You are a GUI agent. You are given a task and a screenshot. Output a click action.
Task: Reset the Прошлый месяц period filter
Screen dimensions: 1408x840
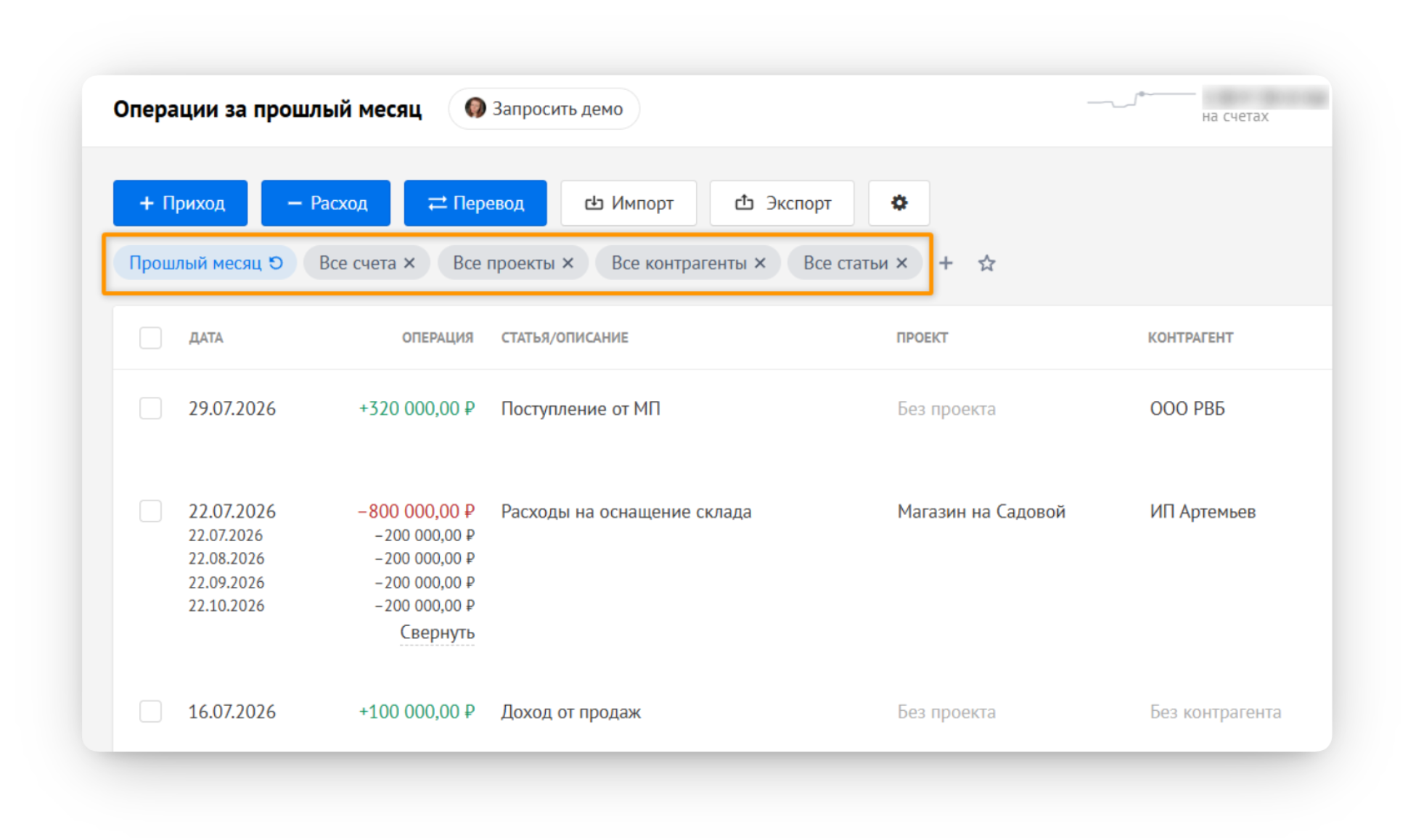[x=277, y=263]
